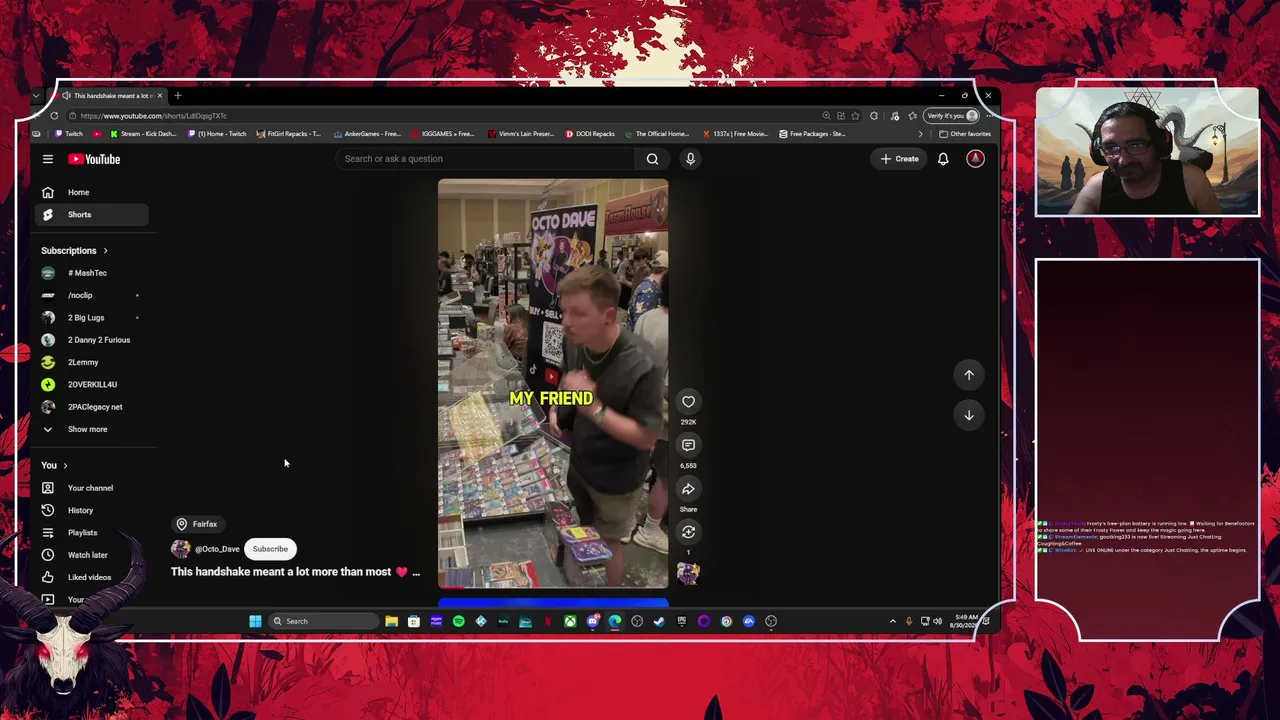Reload the page in the browser
The width and height of the screenshot is (1280, 720).
pos(54,116)
